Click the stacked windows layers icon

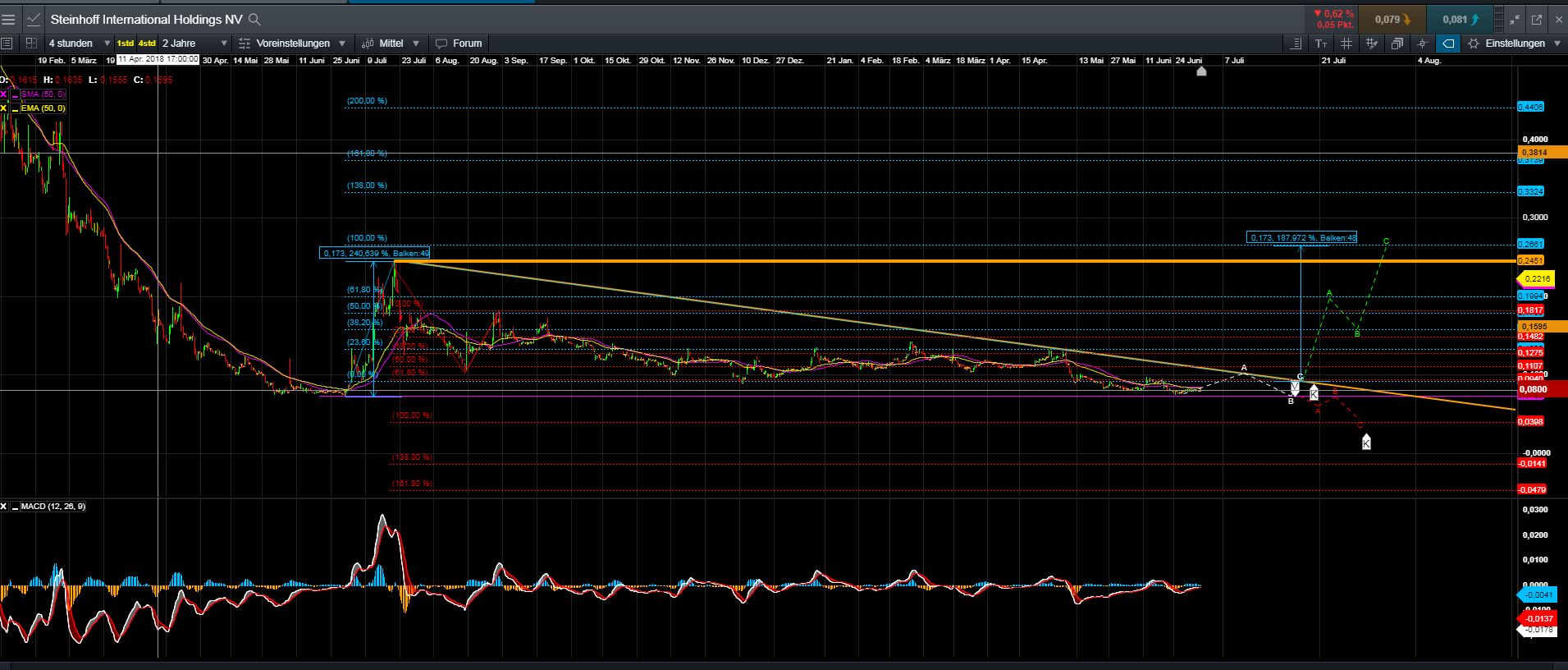click(x=1397, y=44)
